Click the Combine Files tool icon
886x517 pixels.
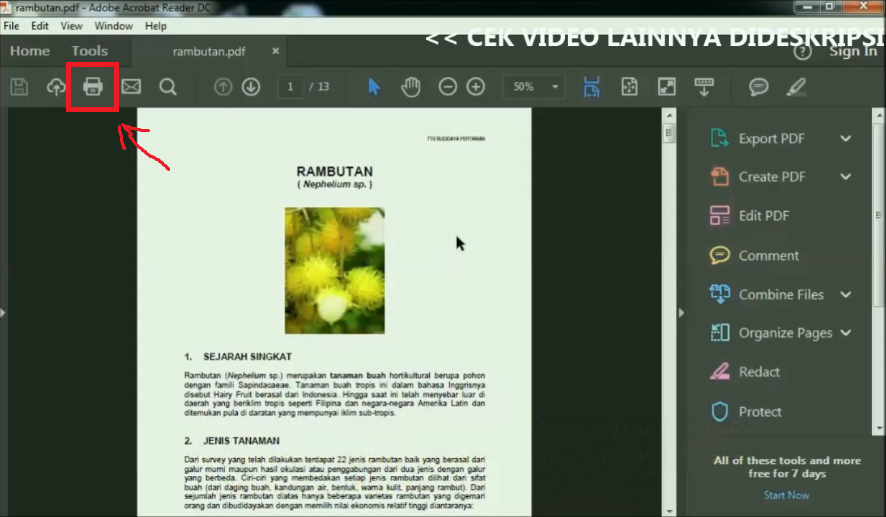(x=719, y=294)
